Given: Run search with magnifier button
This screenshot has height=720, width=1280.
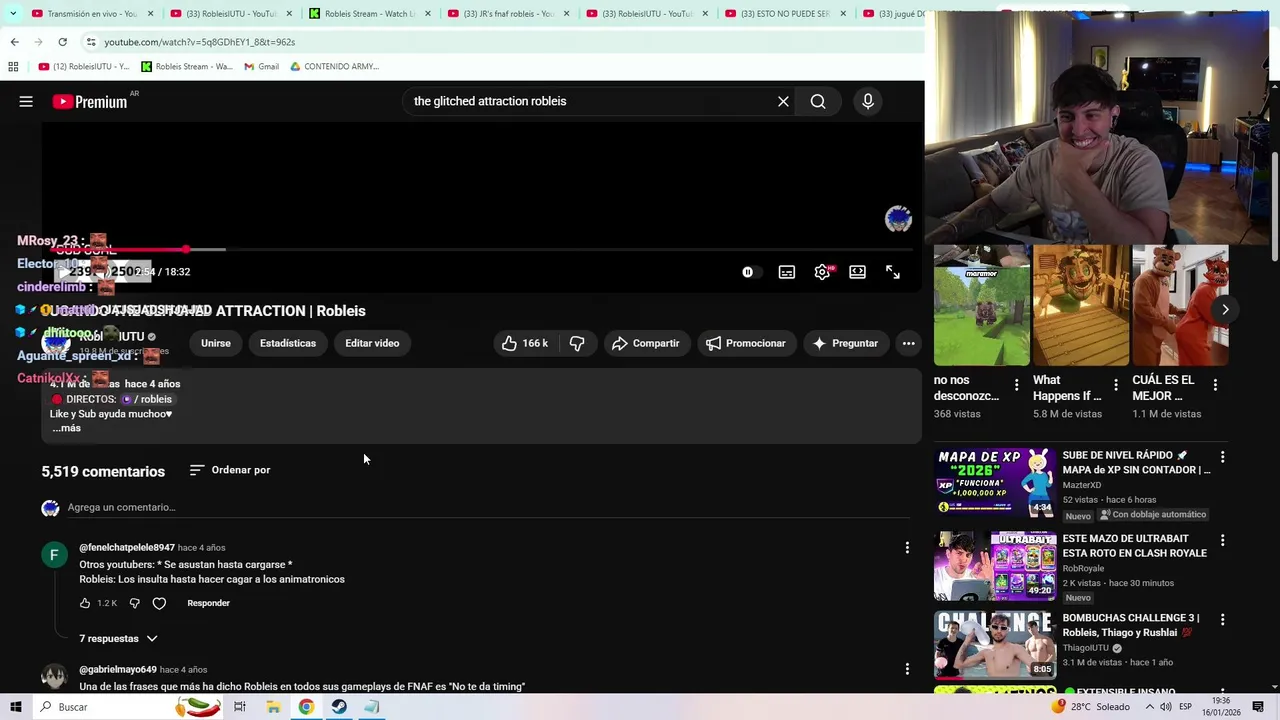Looking at the screenshot, I should (818, 101).
